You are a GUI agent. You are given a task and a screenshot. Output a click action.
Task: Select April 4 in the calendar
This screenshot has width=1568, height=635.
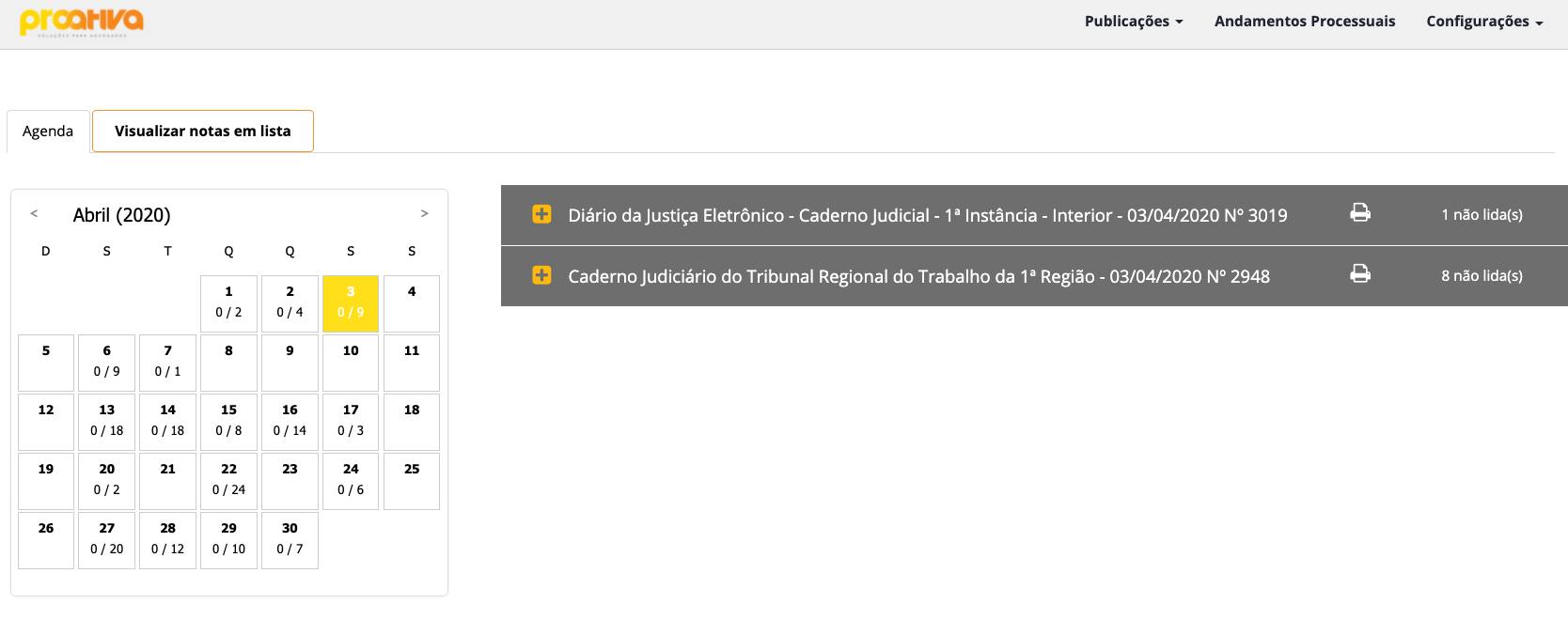(412, 303)
